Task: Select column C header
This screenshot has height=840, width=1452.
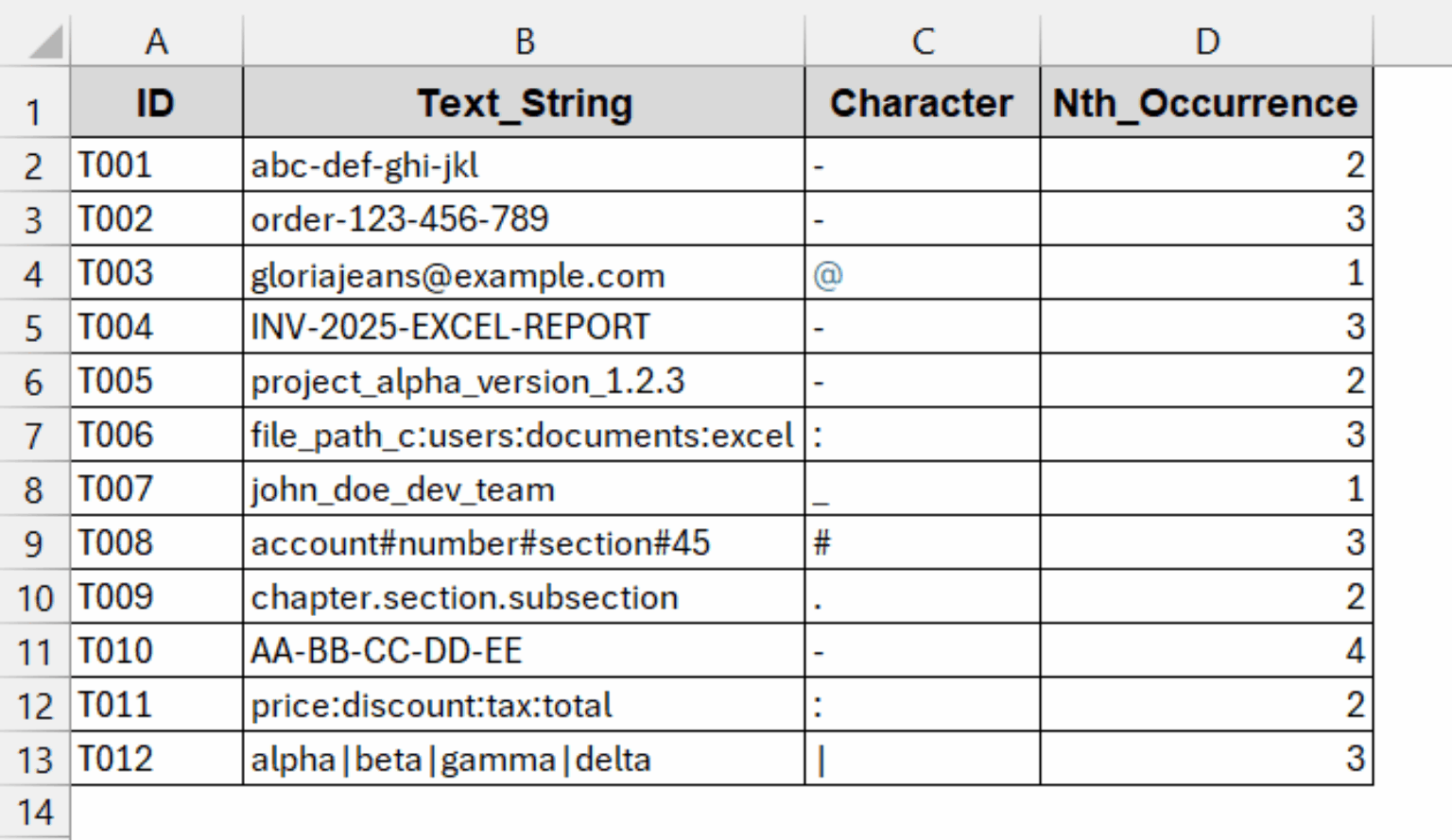Action: tap(922, 42)
